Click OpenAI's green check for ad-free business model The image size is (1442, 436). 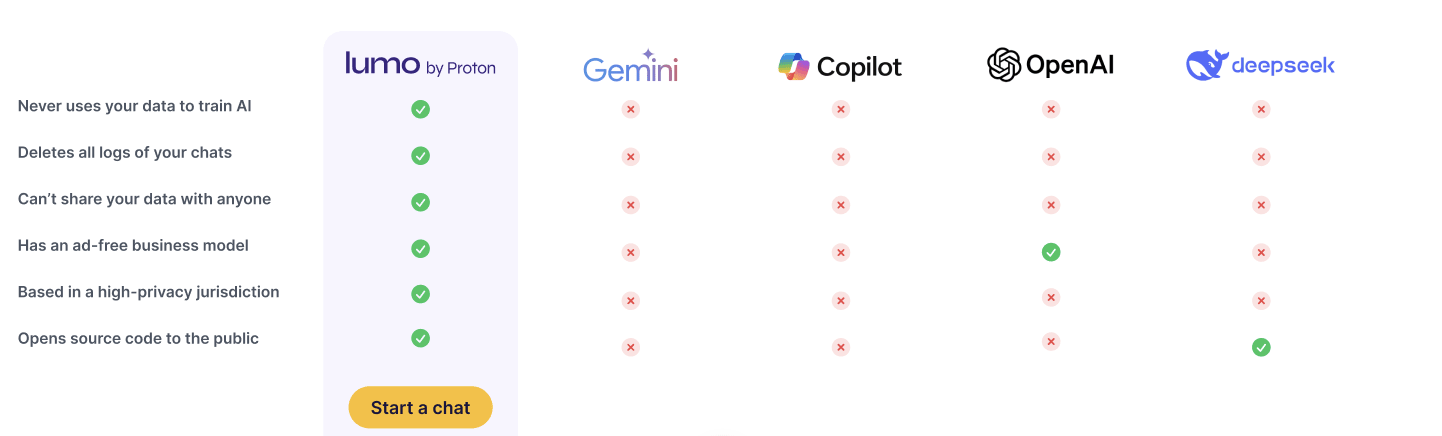(1051, 252)
